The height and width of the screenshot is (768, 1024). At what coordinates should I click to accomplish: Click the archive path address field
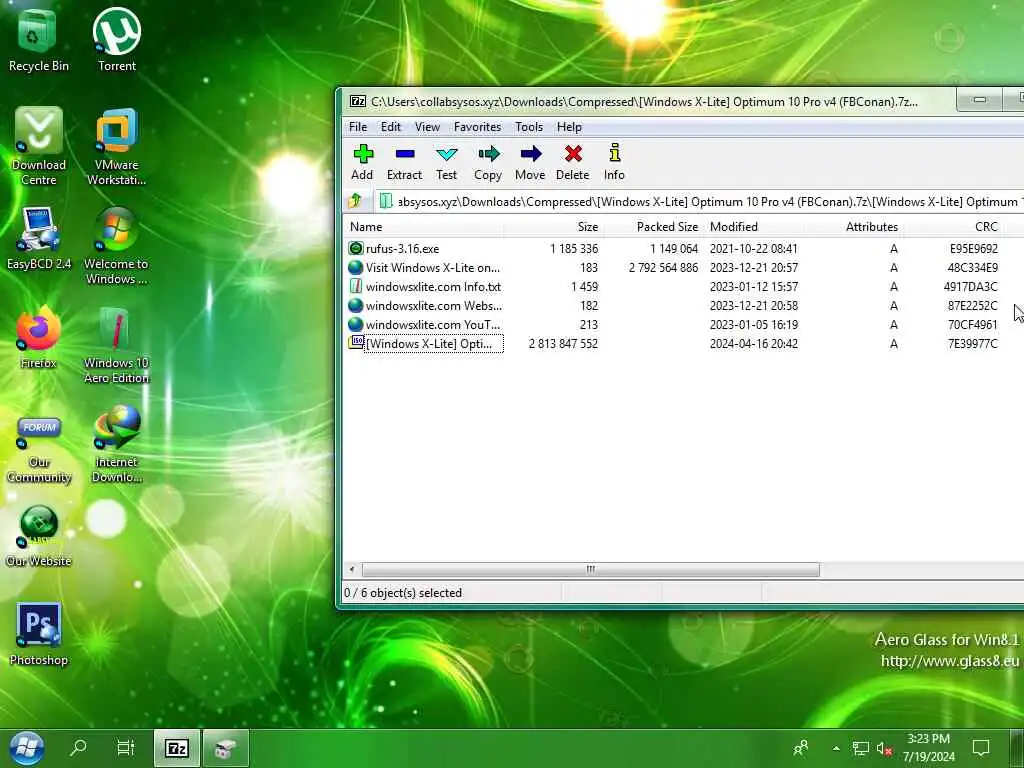(x=699, y=202)
